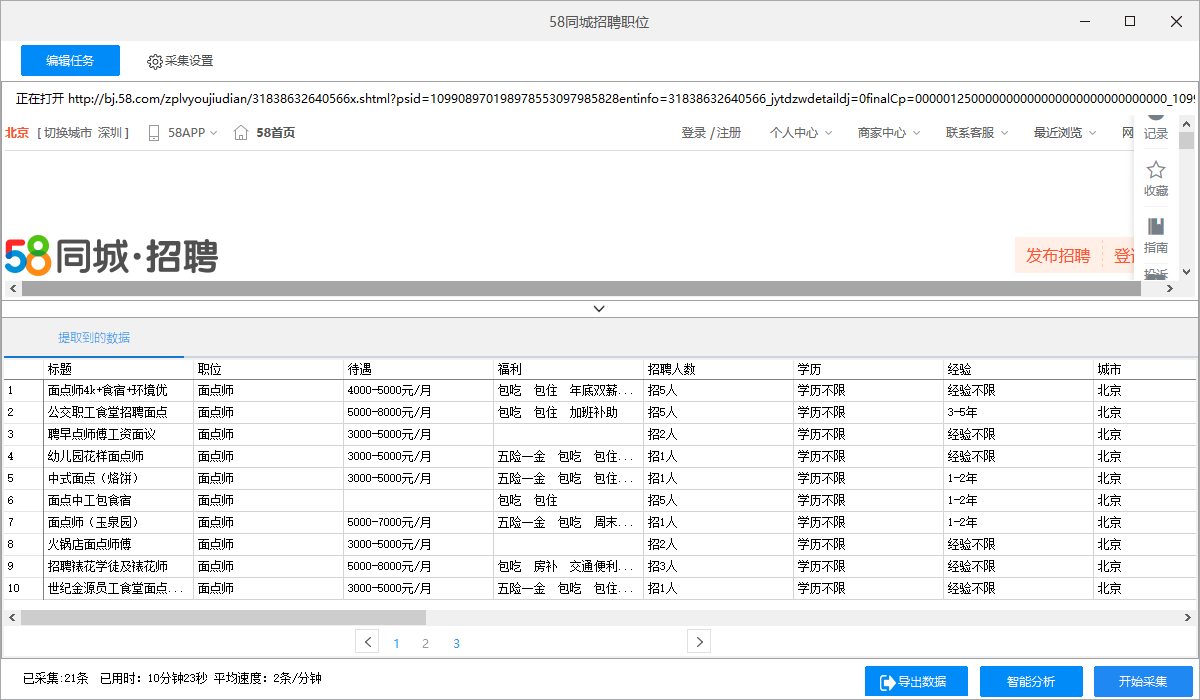The height and width of the screenshot is (700, 1200).
Task: Click the data table horizontal scrollbar
Action: (600, 618)
